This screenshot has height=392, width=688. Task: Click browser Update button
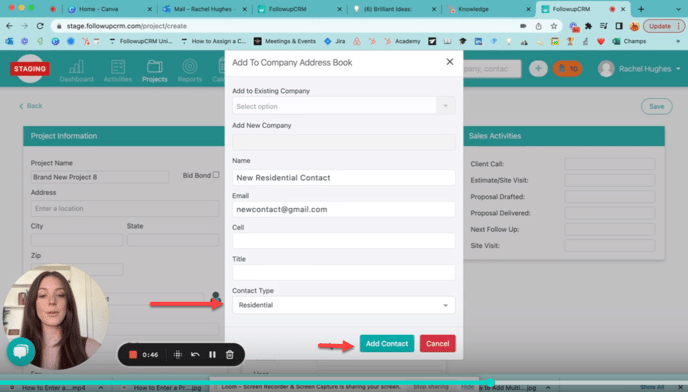tap(663, 26)
